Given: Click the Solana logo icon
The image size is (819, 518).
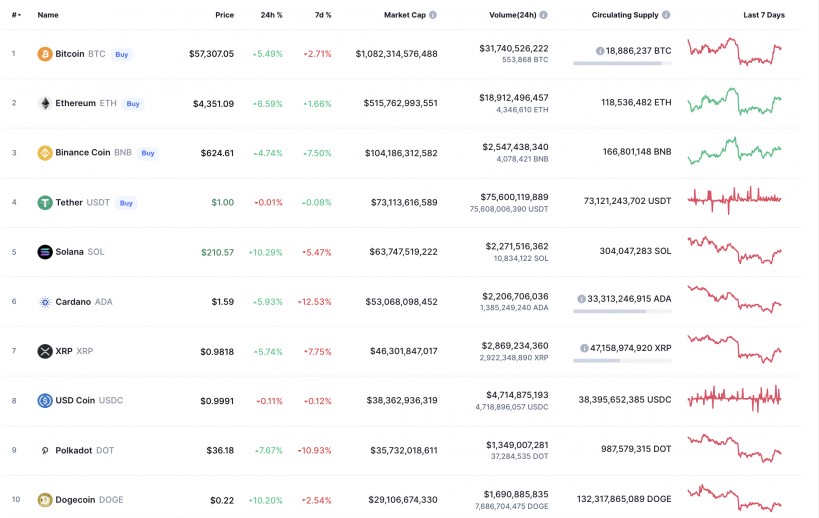Looking at the screenshot, I should tap(45, 252).
